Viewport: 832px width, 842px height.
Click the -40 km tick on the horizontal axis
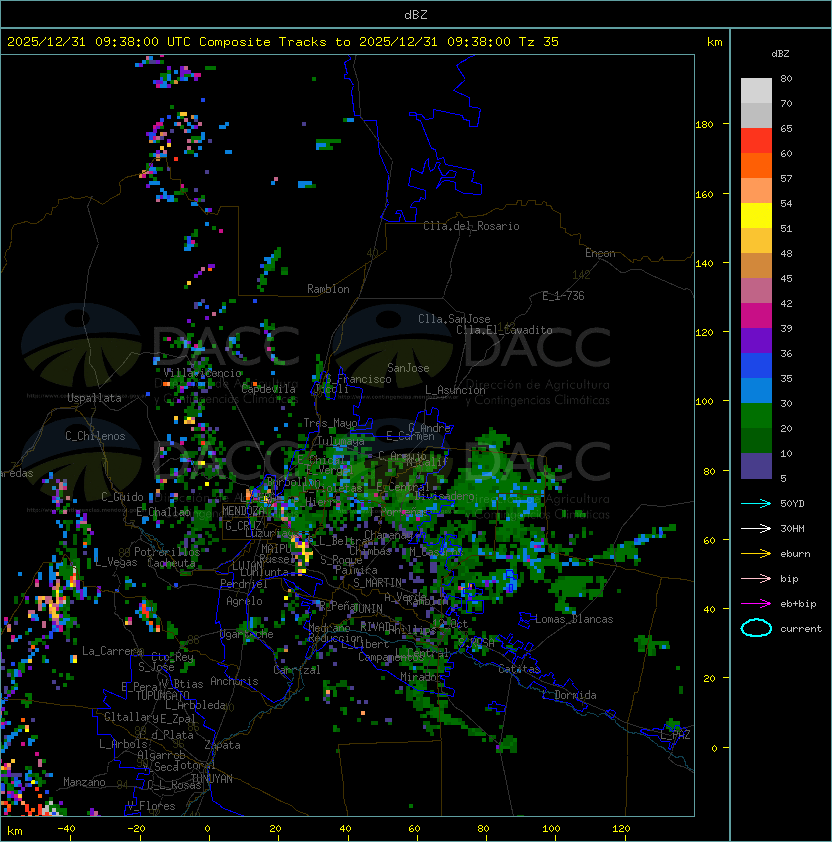[x=66, y=829]
